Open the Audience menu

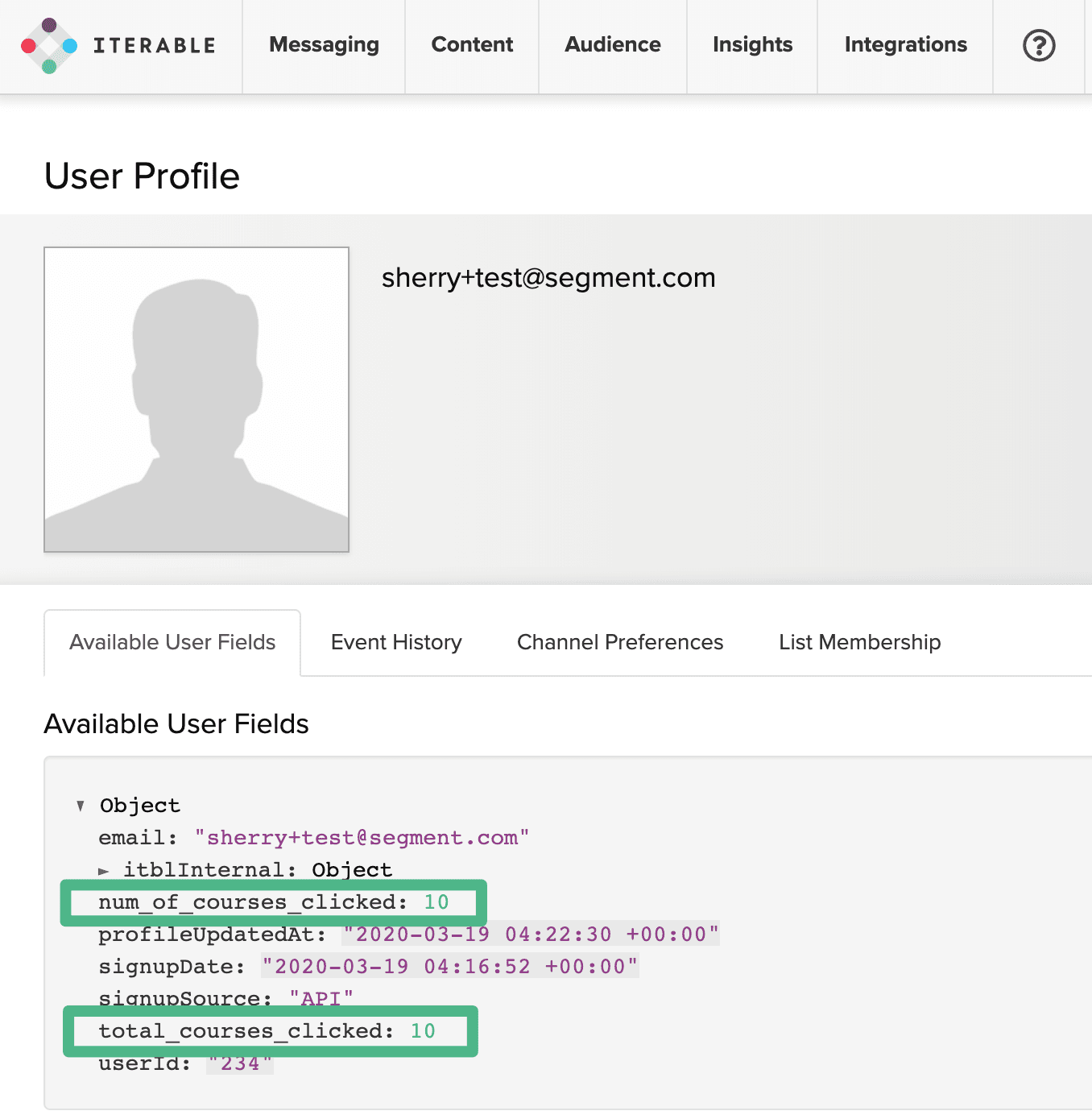tap(612, 44)
